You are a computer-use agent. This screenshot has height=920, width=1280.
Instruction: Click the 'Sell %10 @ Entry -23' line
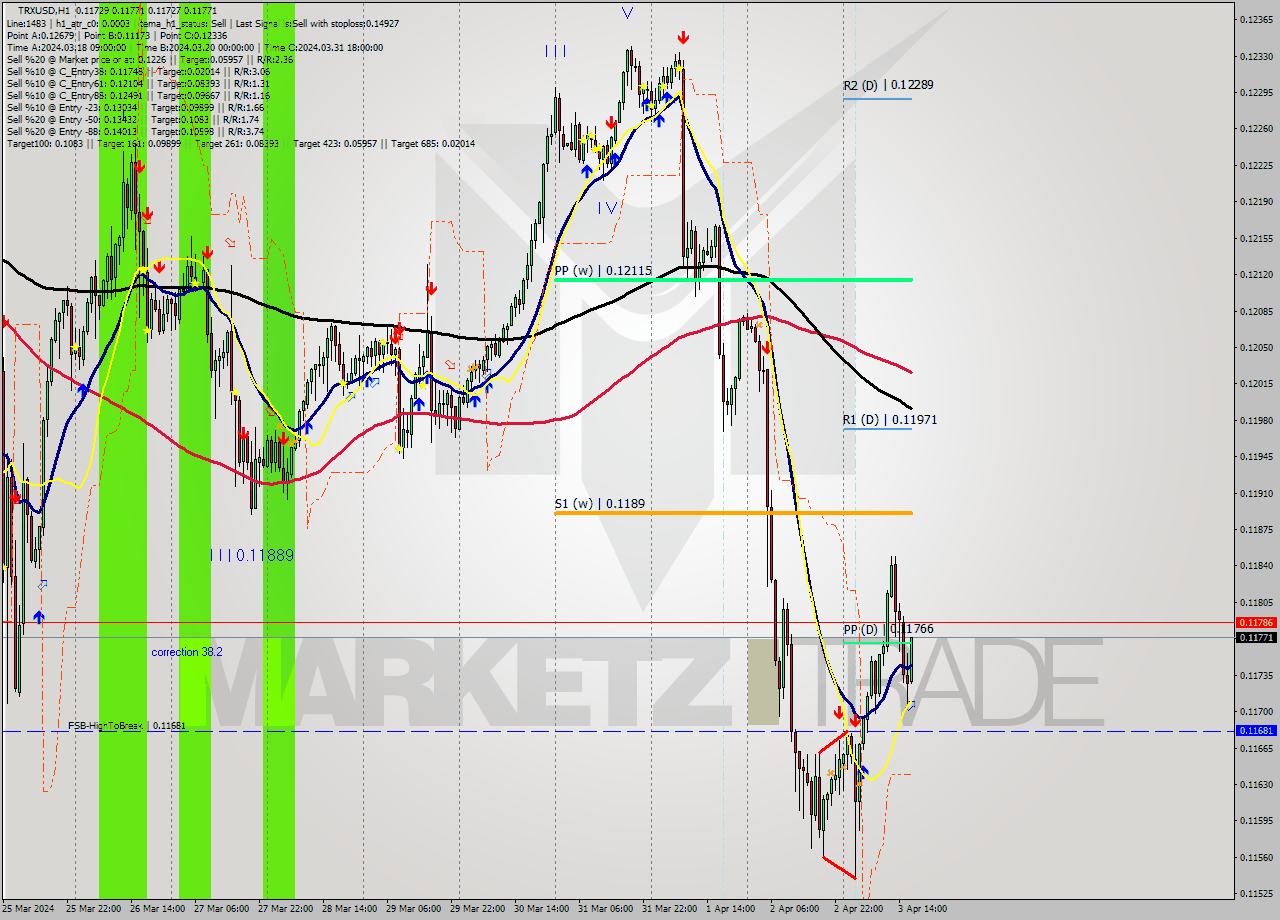(135, 107)
